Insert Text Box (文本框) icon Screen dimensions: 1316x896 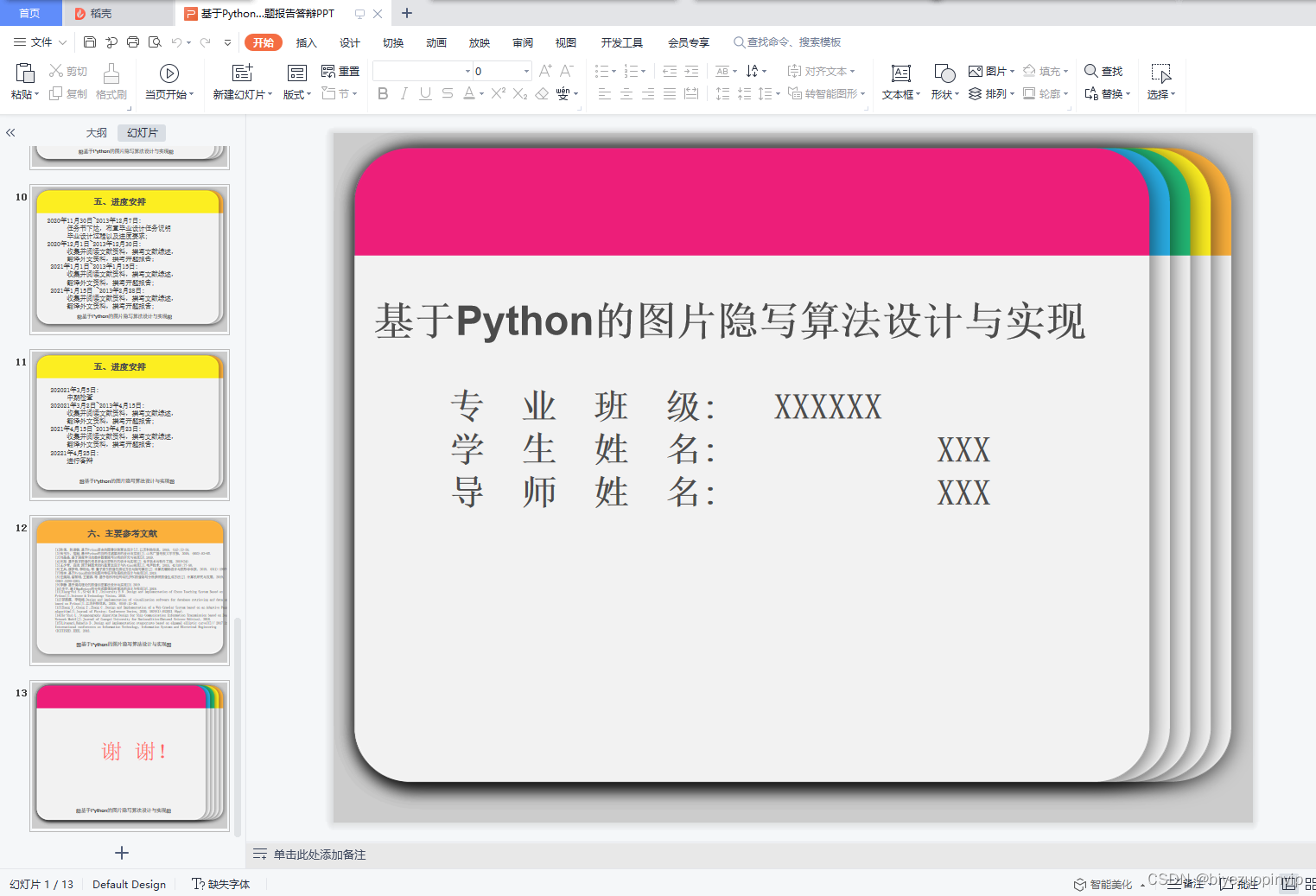click(901, 73)
